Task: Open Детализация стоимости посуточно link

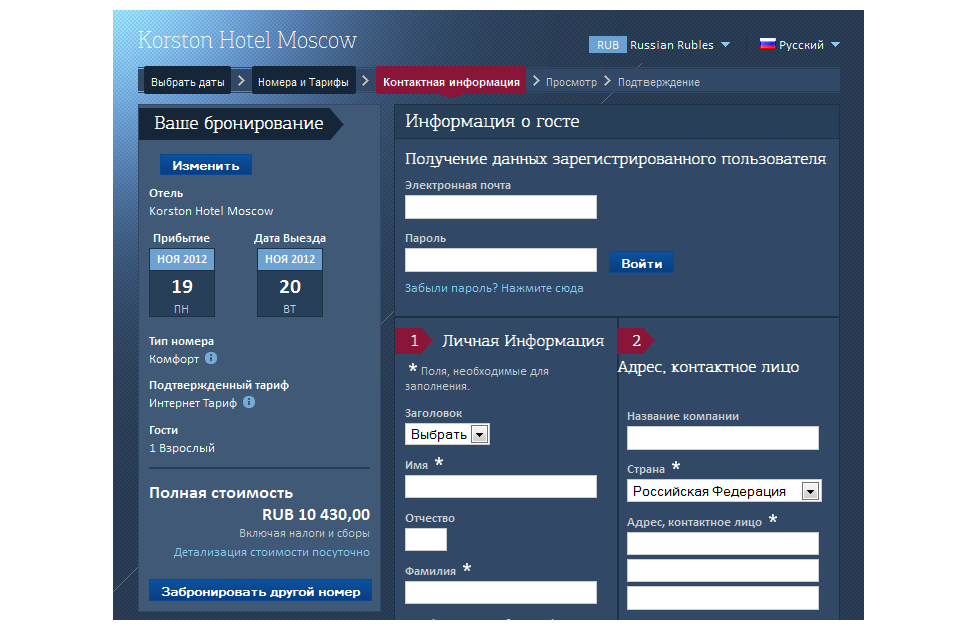Action: pos(271,552)
